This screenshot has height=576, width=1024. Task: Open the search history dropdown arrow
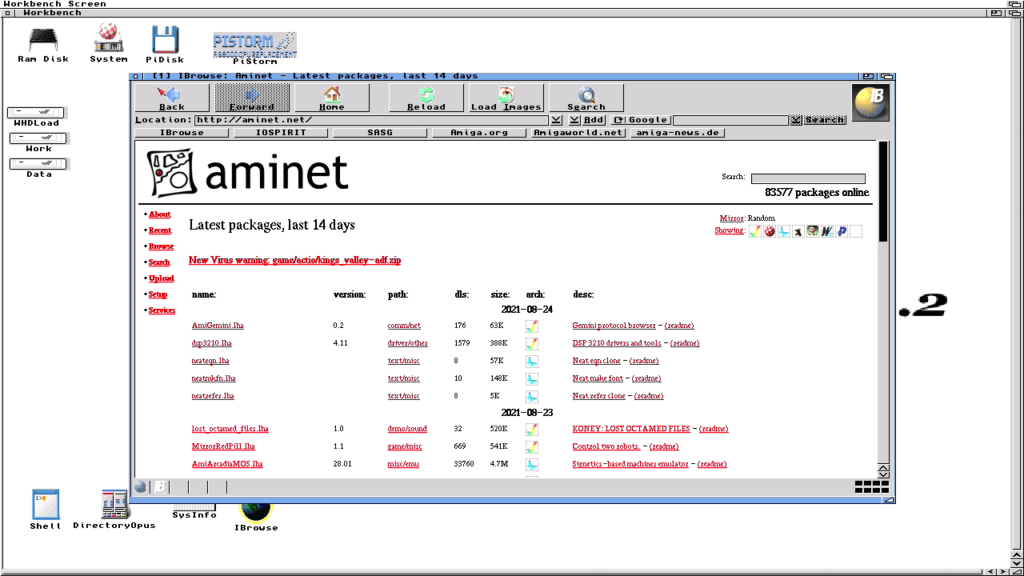coord(795,120)
